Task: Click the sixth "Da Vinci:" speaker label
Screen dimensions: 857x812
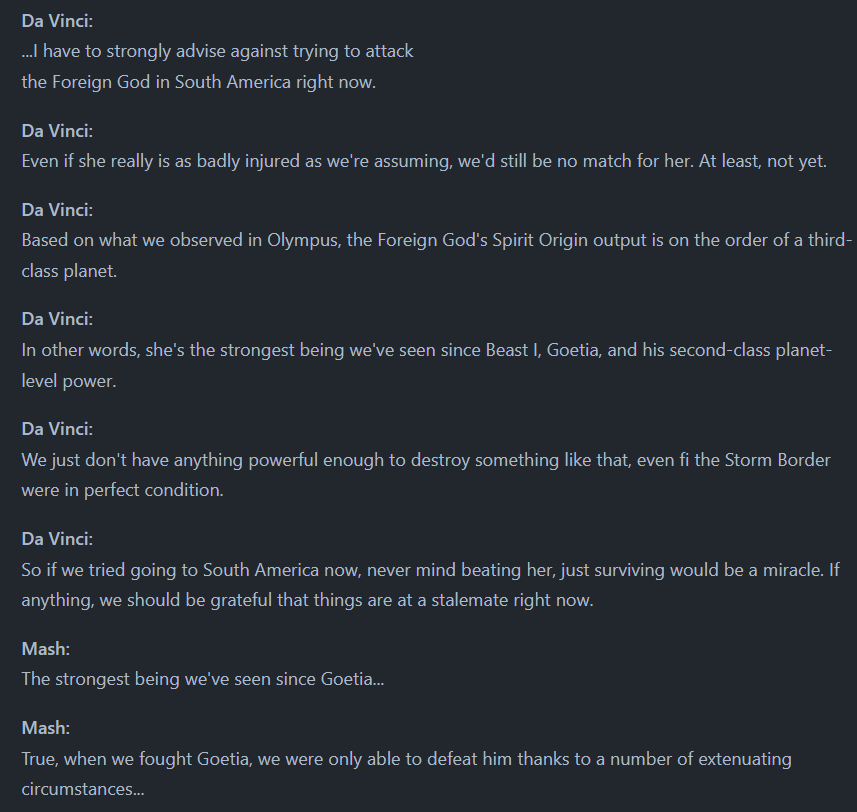Action: click(57, 539)
